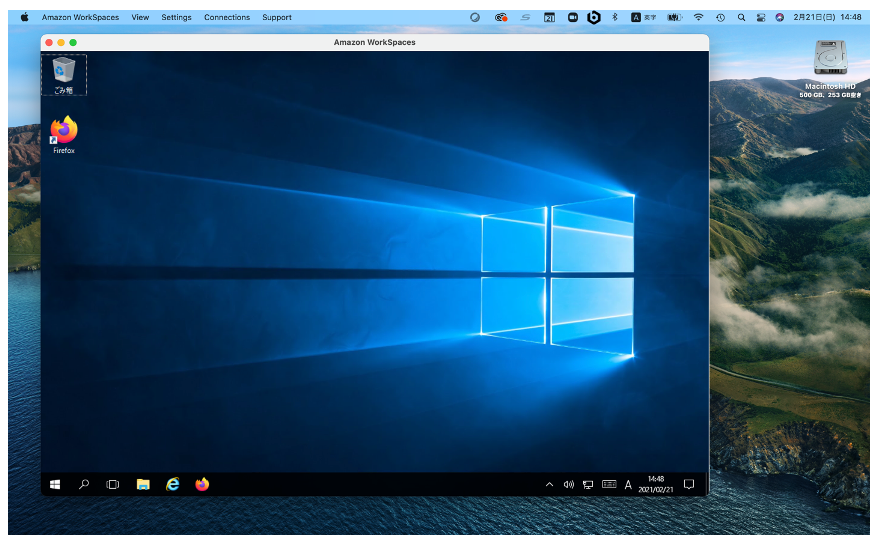Click the Show desktop strip on the Windows taskbar

[706, 484]
